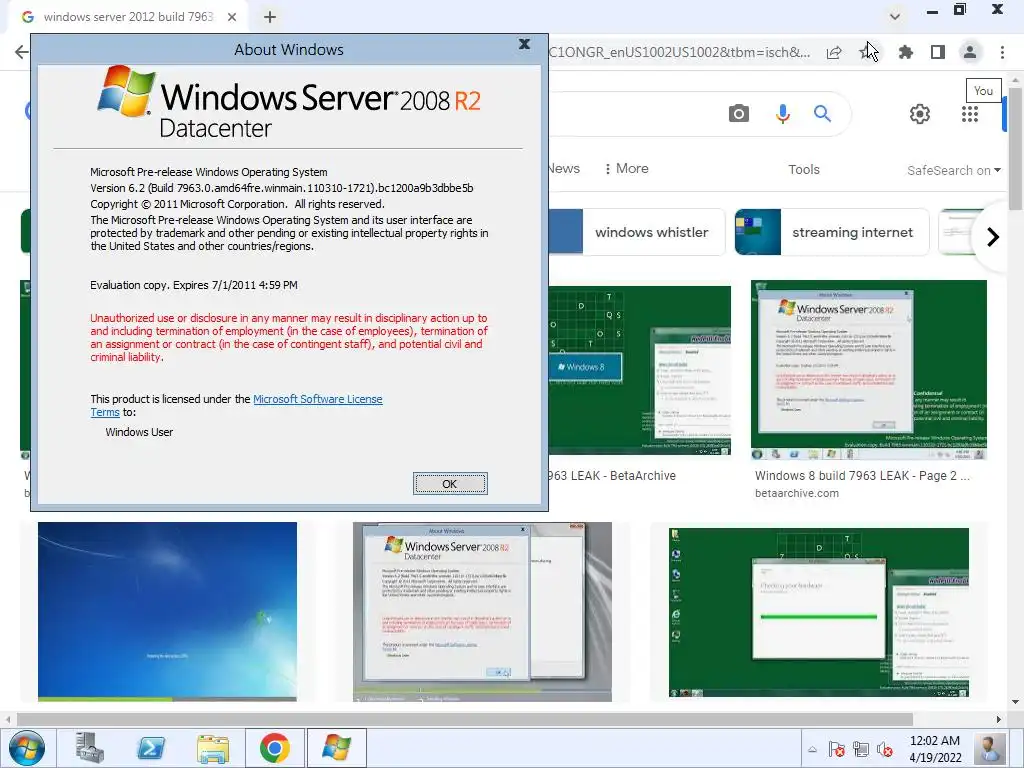
Task: Click the scroll down arrow
Action: pyautogui.click(x=1016, y=702)
